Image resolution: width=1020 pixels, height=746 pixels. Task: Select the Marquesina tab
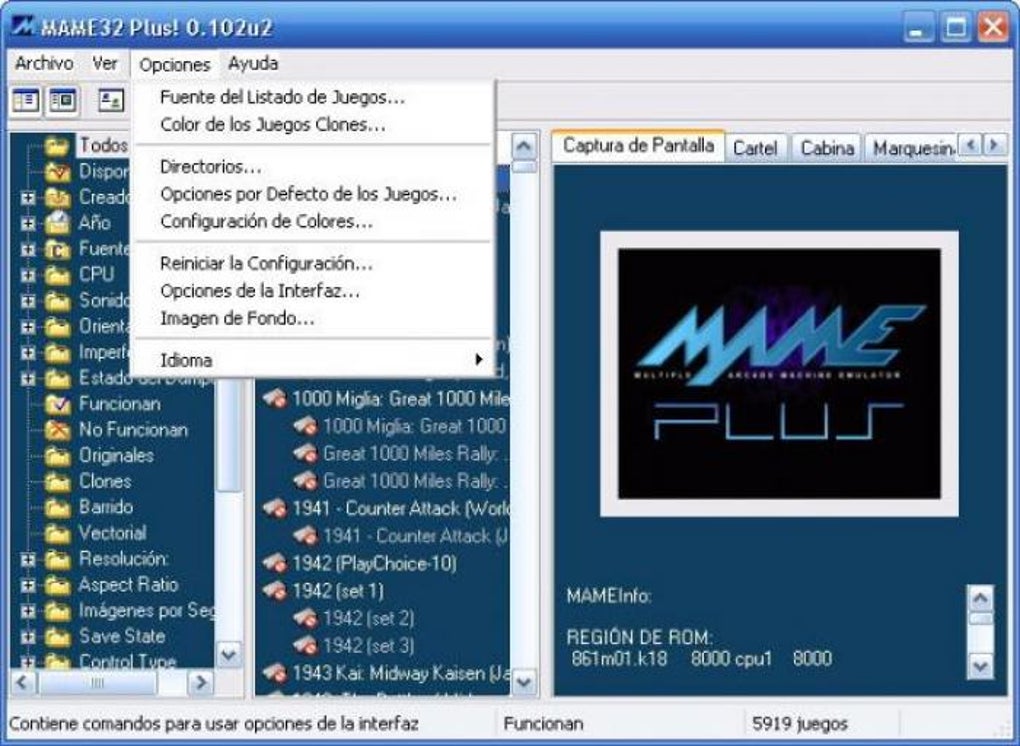913,148
